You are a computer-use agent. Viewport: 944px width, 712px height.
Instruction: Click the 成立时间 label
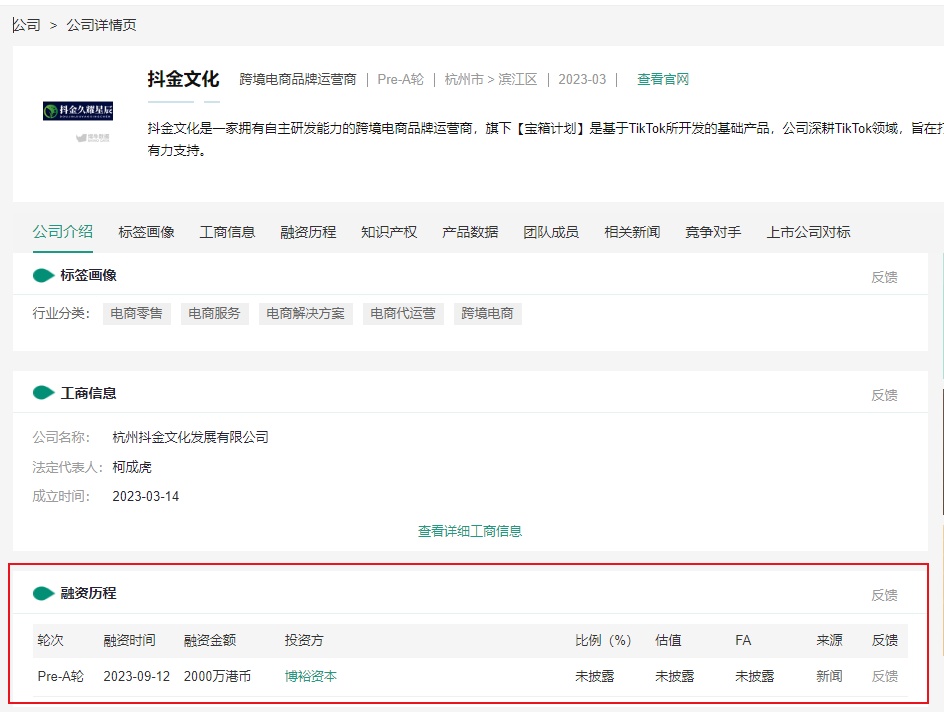(61, 497)
